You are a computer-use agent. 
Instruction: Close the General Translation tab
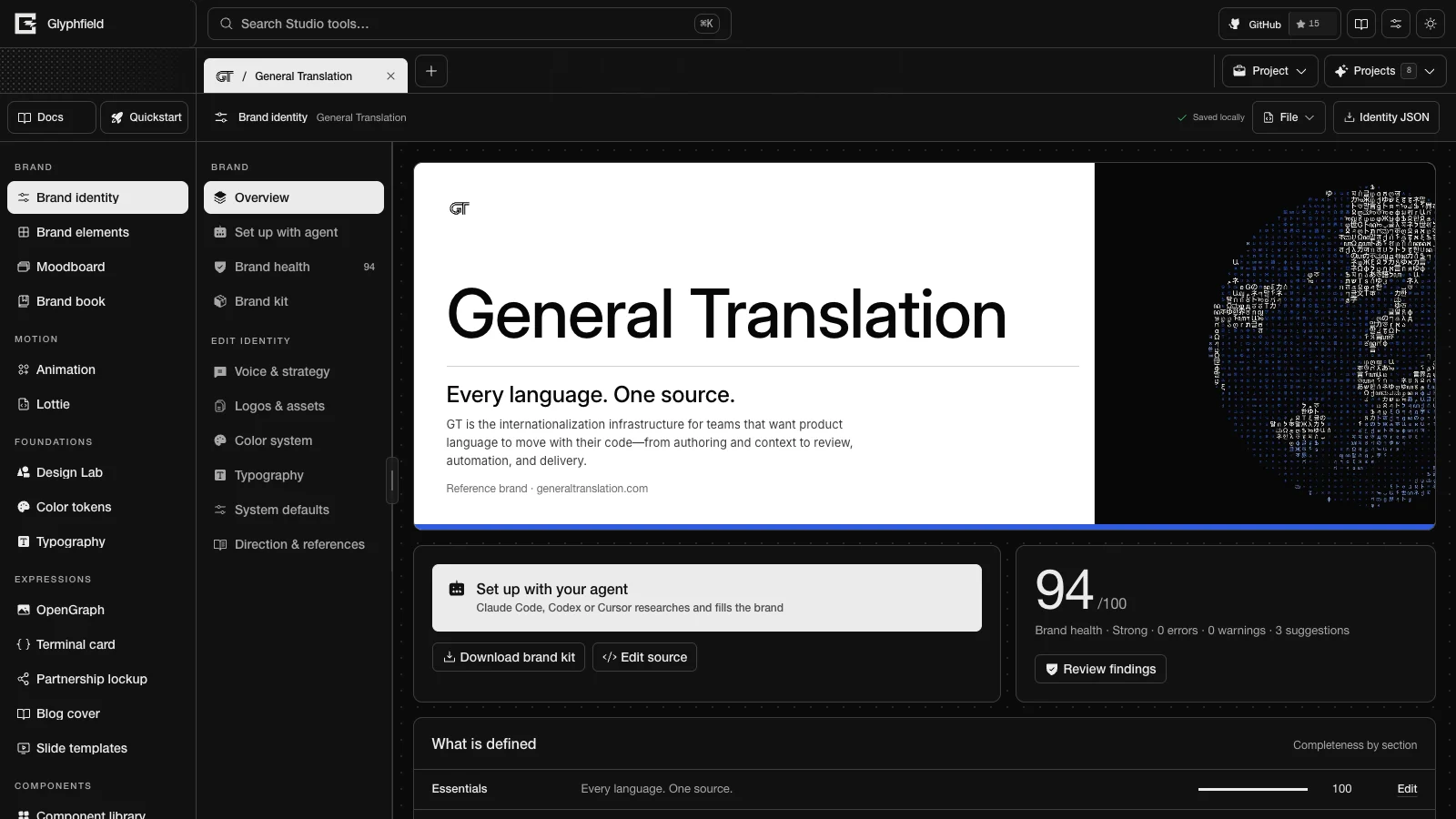tap(390, 76)
